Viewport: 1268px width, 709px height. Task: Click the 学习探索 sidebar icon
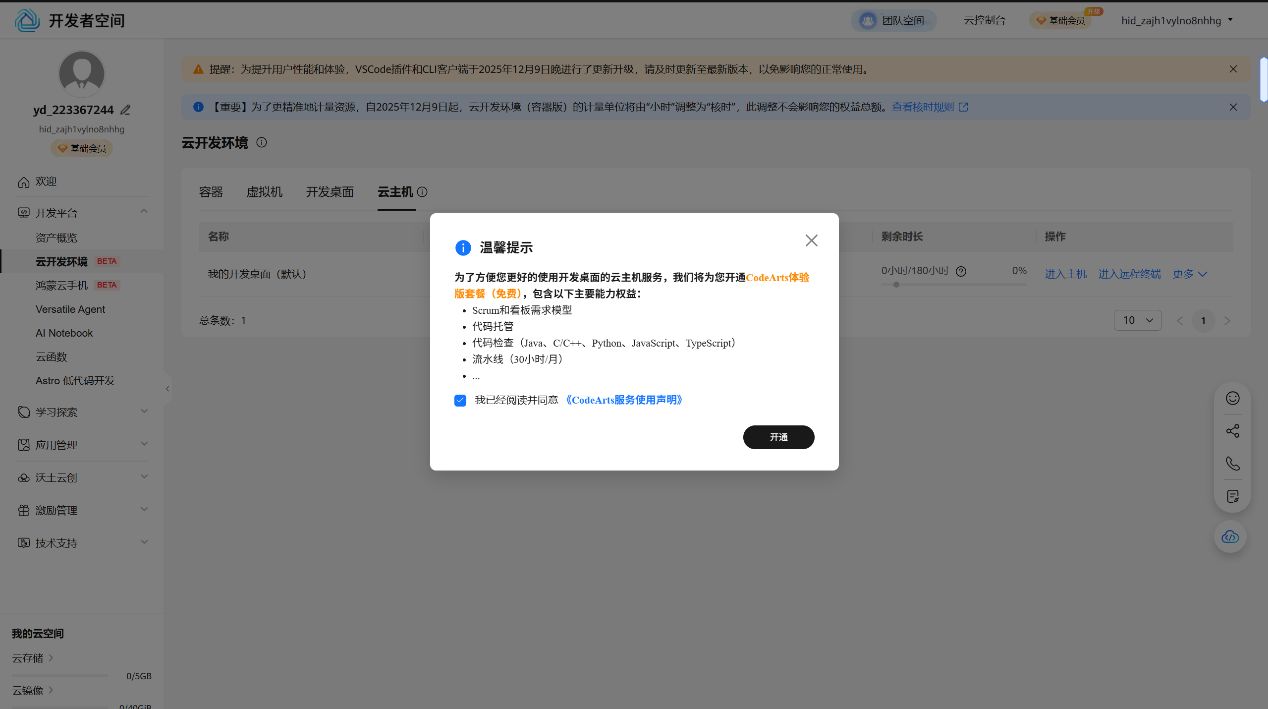click(x=24, y=412)
